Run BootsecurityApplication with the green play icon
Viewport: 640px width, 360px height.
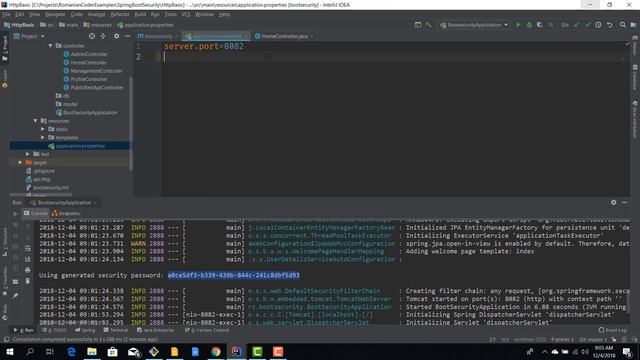[x=518, y=25]
